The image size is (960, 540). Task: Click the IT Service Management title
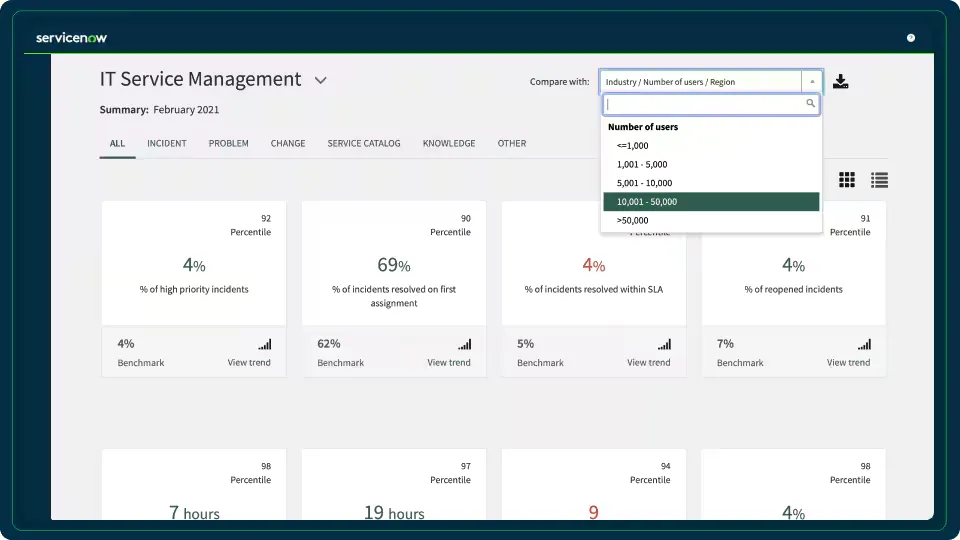[200, 79]
